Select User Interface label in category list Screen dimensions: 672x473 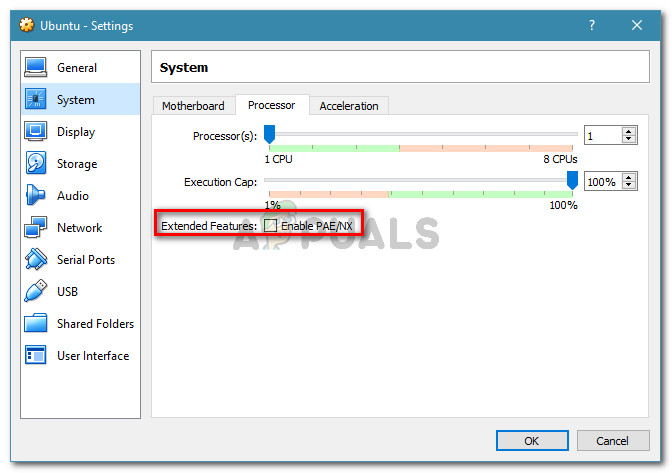pyautogui.click(x=93, y=356)
